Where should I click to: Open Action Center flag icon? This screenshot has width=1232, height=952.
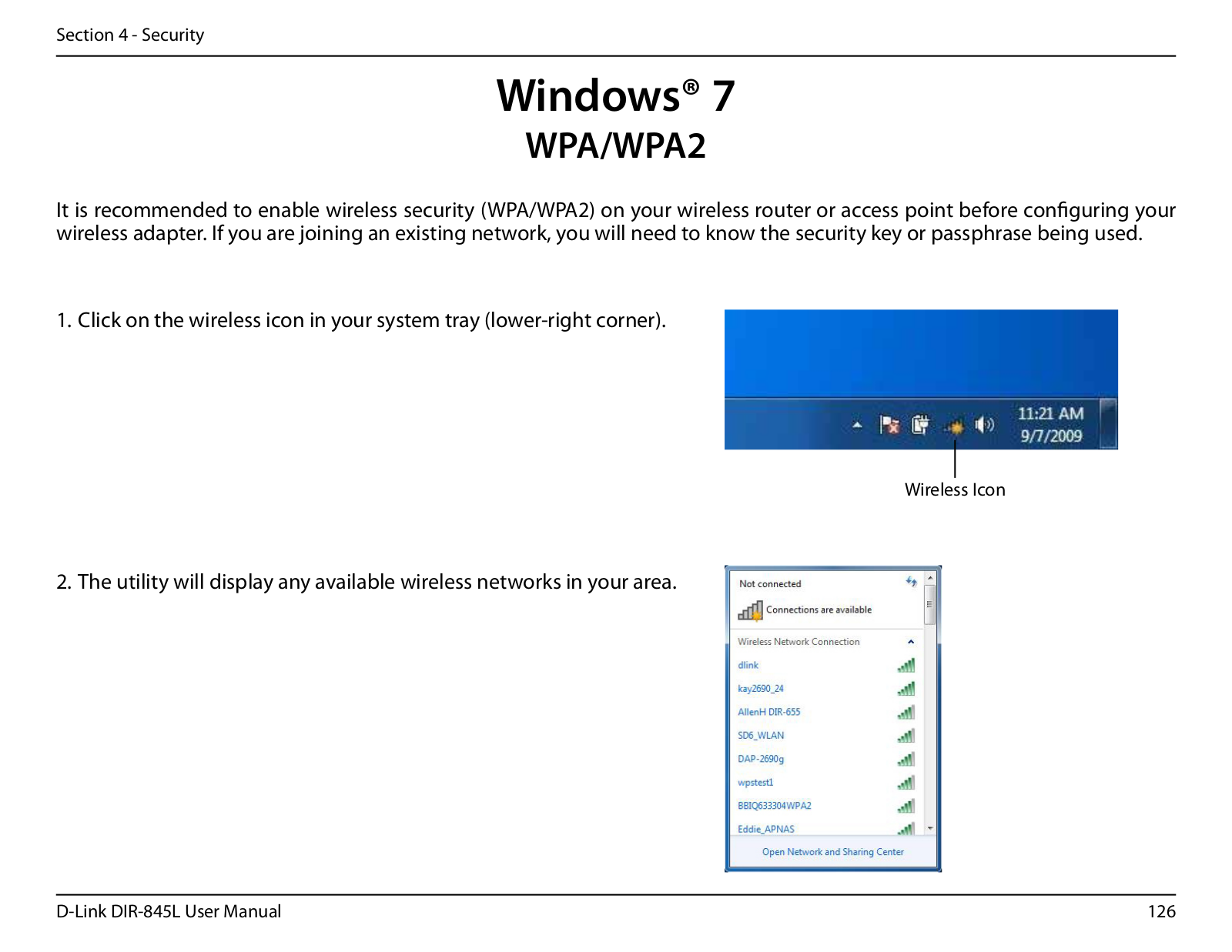coord(890,425)
